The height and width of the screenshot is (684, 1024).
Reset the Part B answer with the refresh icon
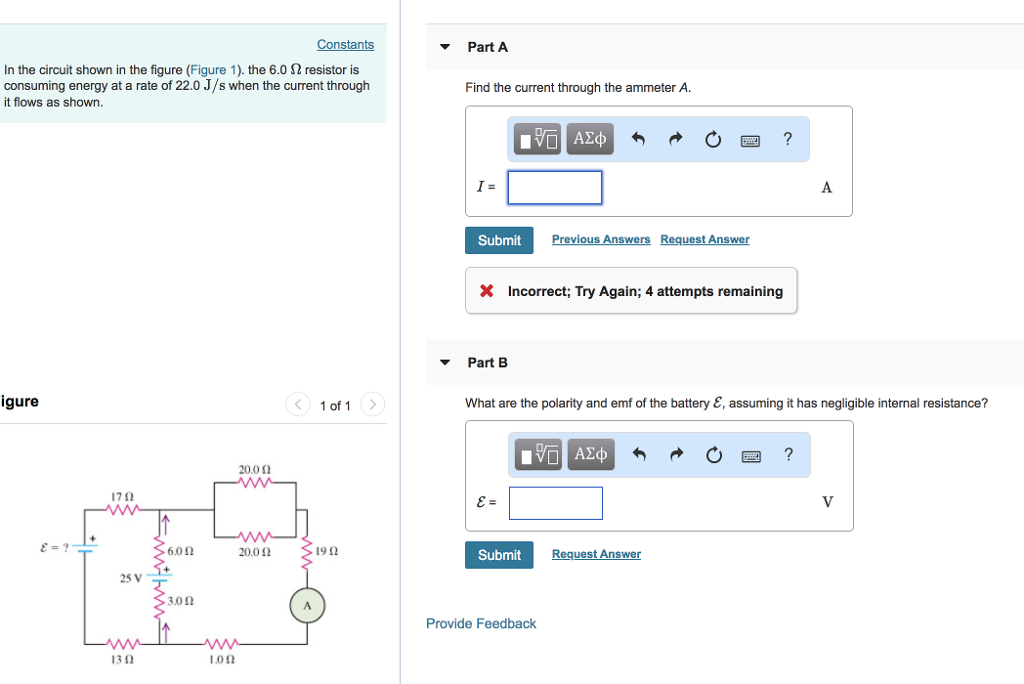point(712,454)
